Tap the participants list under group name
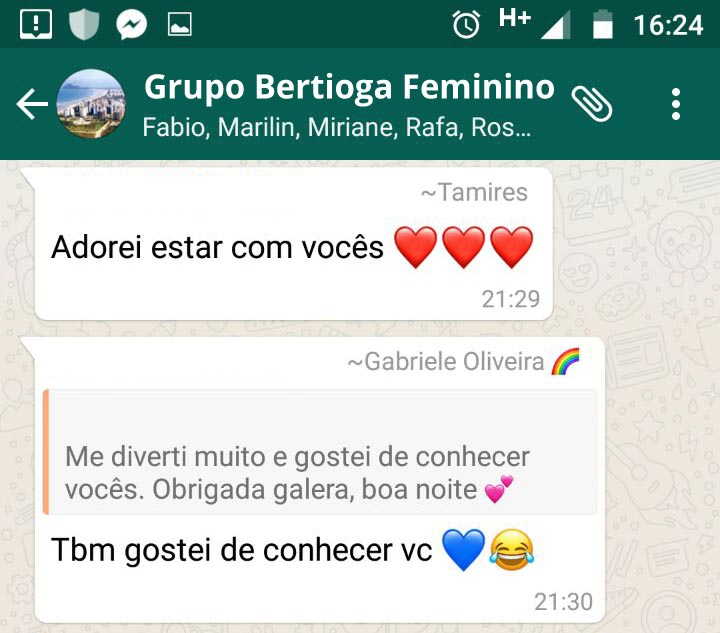 coord(337,127)
